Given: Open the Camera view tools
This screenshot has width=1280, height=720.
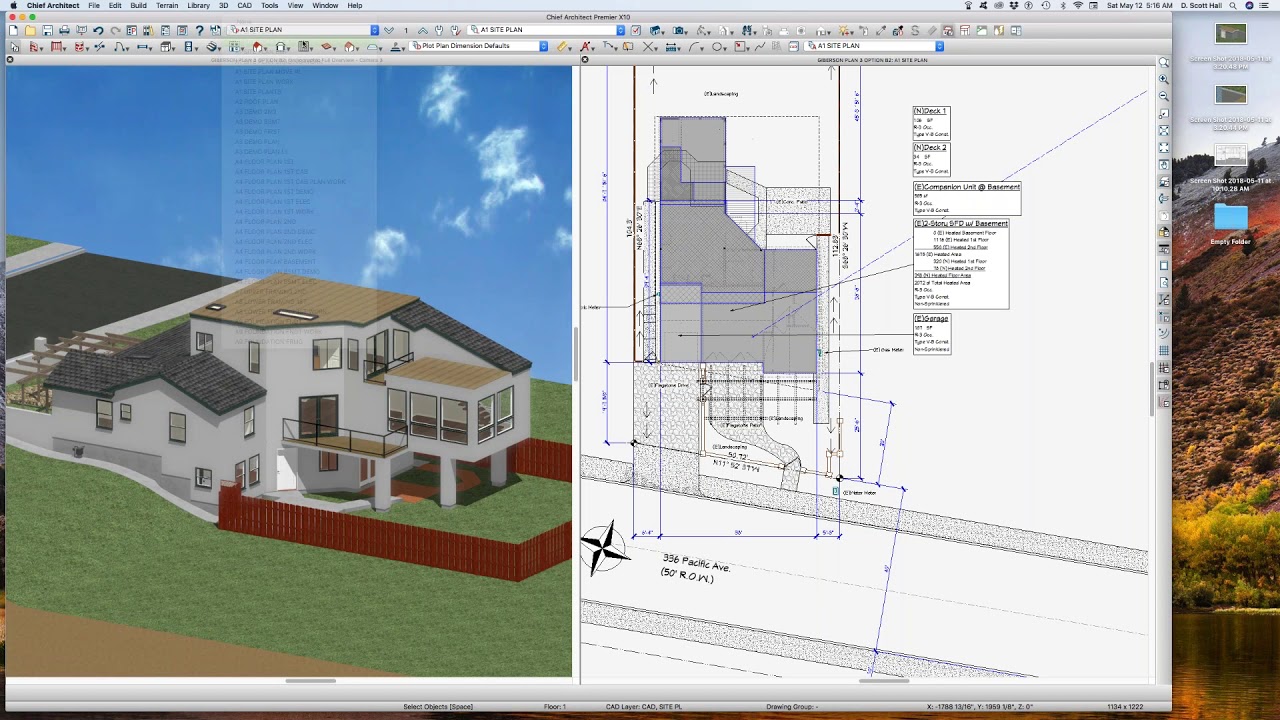Looking at the screenshot, I should (677, 30).
